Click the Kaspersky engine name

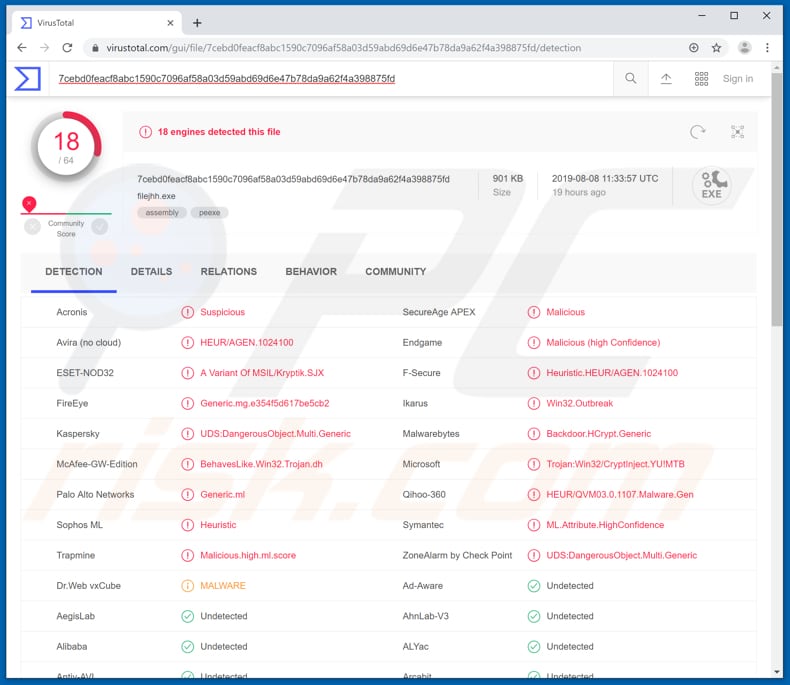(78, 434)
